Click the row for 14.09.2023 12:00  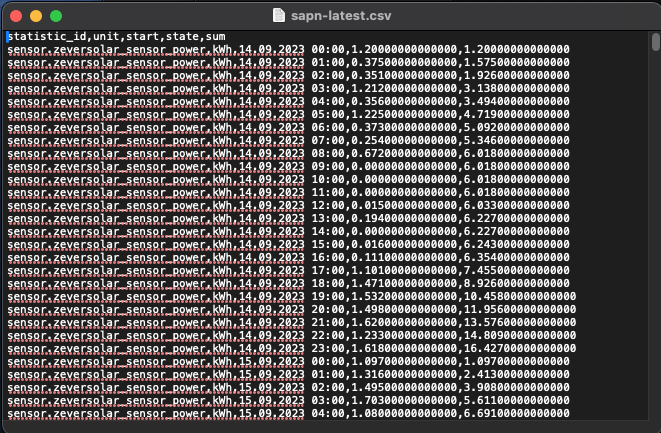coord(288,205)
